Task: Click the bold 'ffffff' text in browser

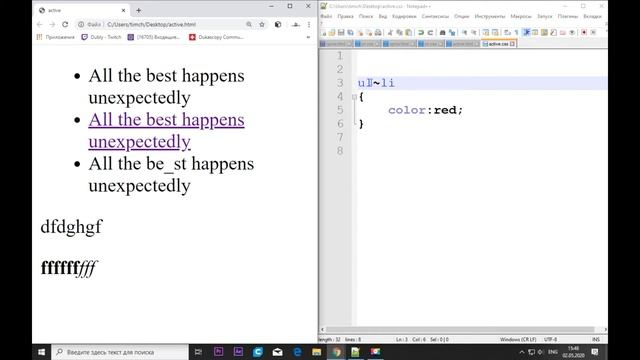Action: coord(60,268)
